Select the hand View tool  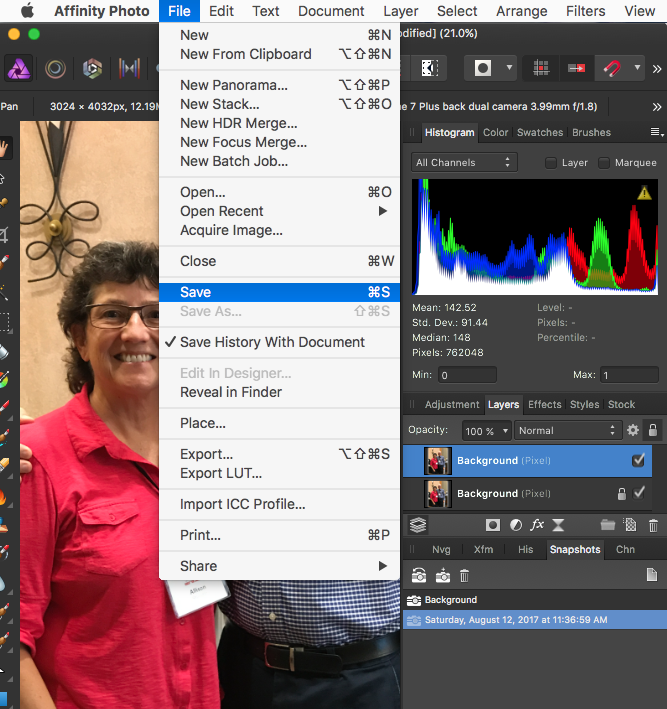pyautogui.click(x=5, y=148)
